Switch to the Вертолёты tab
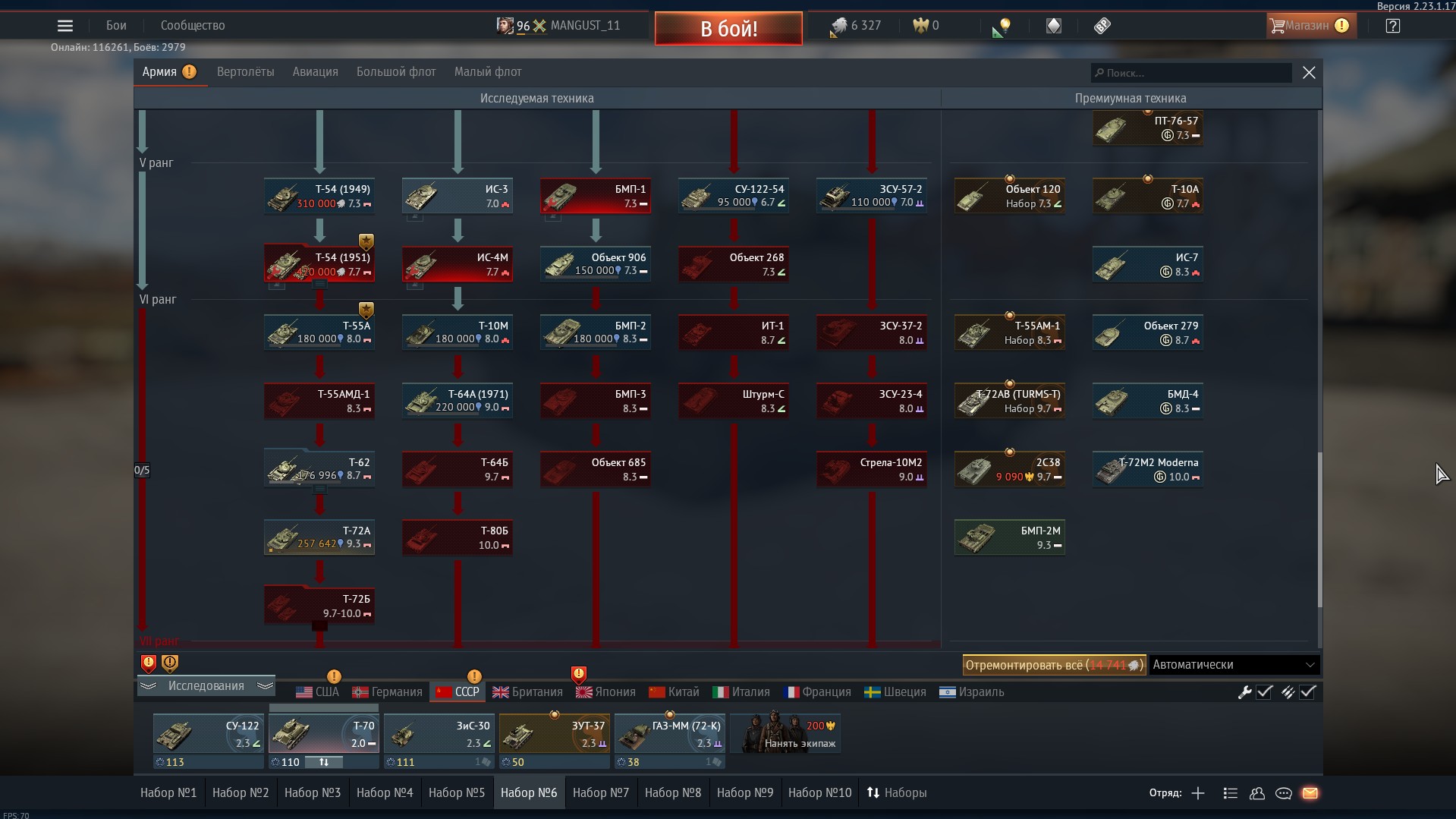The height and width of the screenshot is (819, 1456). (x=246, y=72)
